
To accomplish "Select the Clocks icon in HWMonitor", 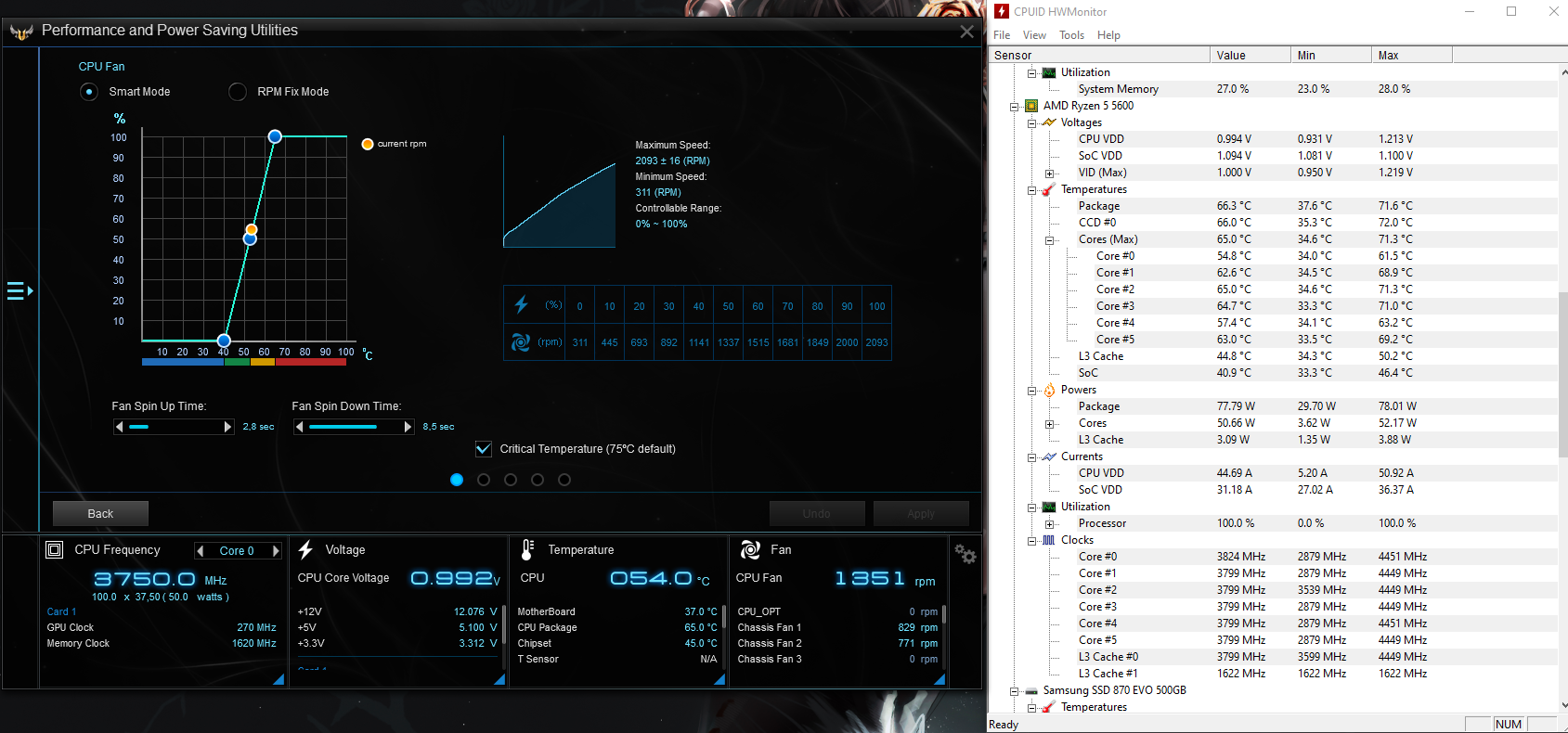I will [x=1049, y=540].
